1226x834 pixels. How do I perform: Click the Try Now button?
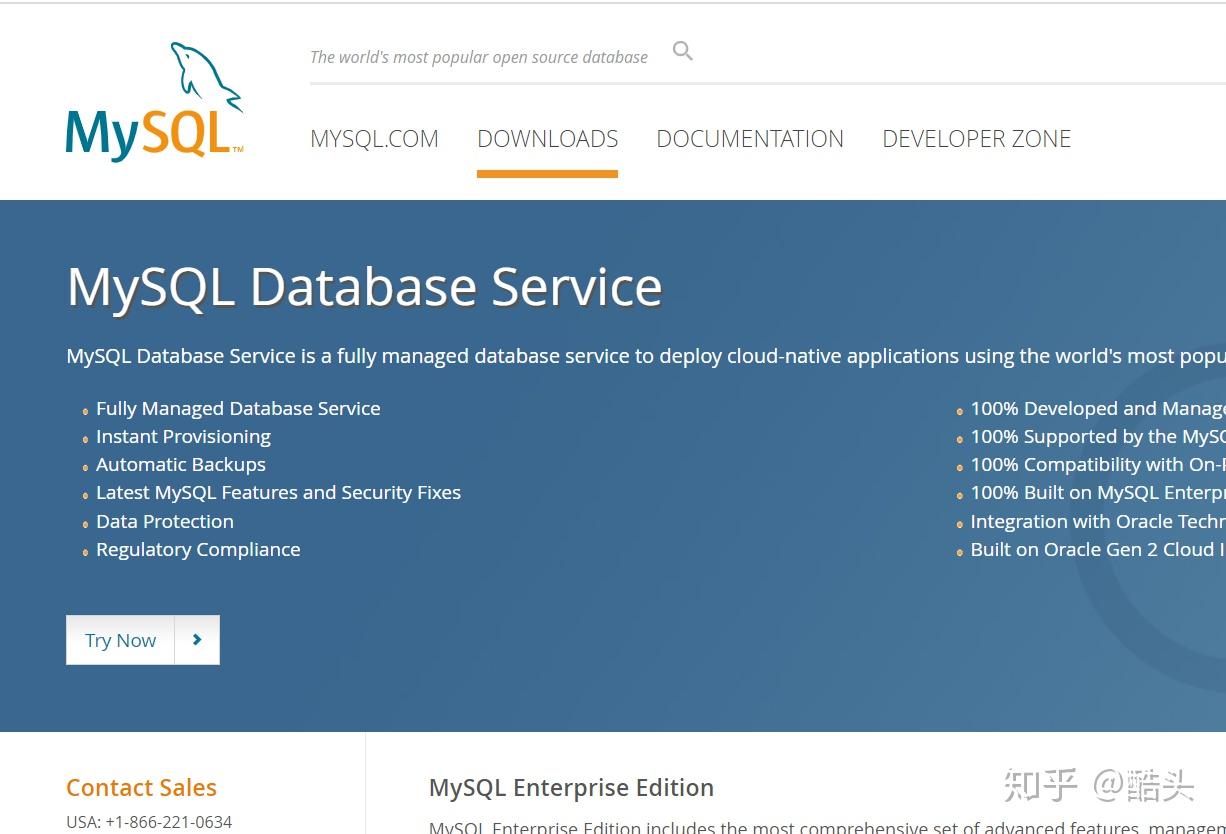coord(120,640)
